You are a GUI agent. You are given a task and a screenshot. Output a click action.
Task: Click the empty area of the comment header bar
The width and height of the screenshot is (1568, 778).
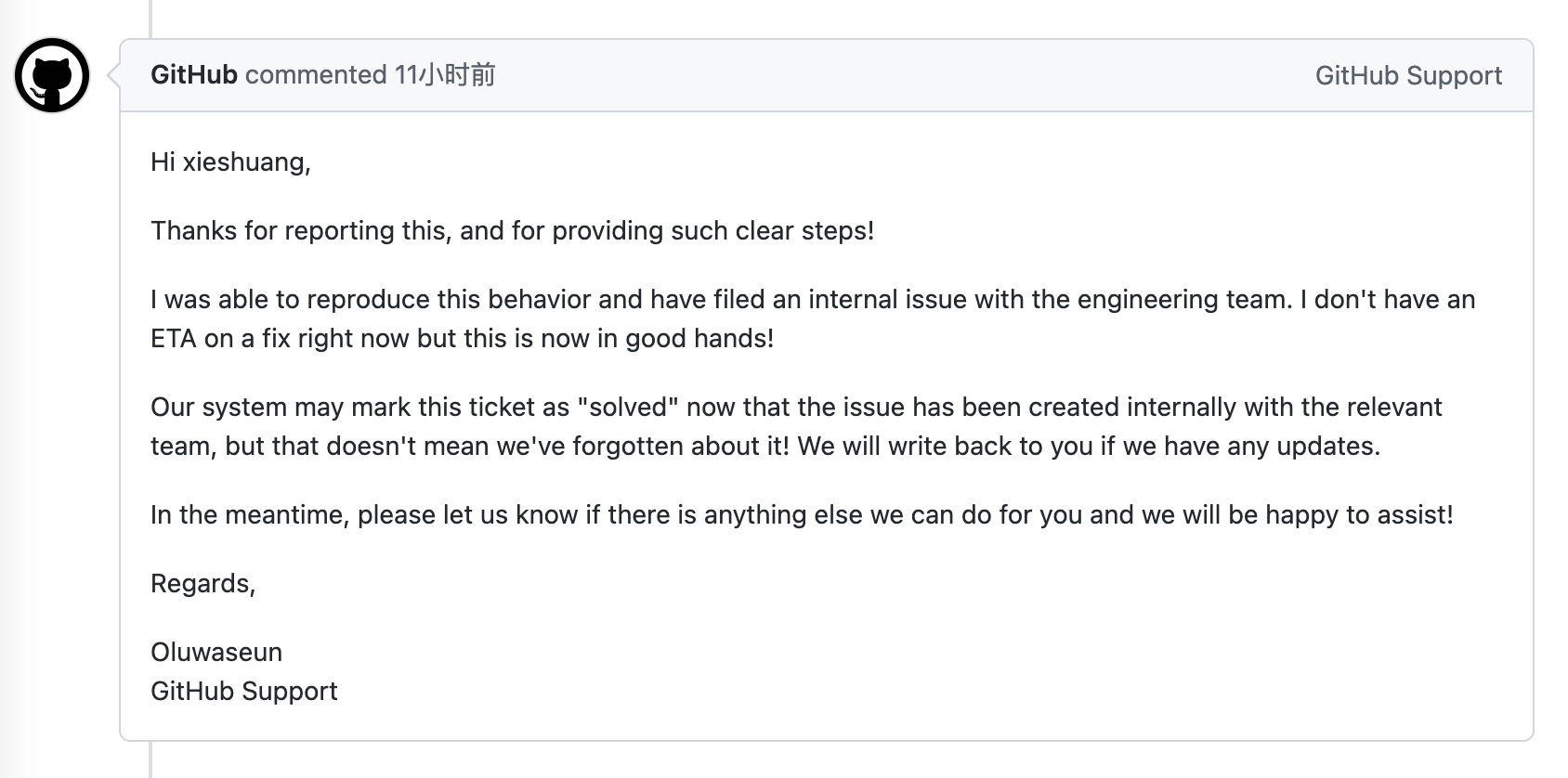(882, 76)
